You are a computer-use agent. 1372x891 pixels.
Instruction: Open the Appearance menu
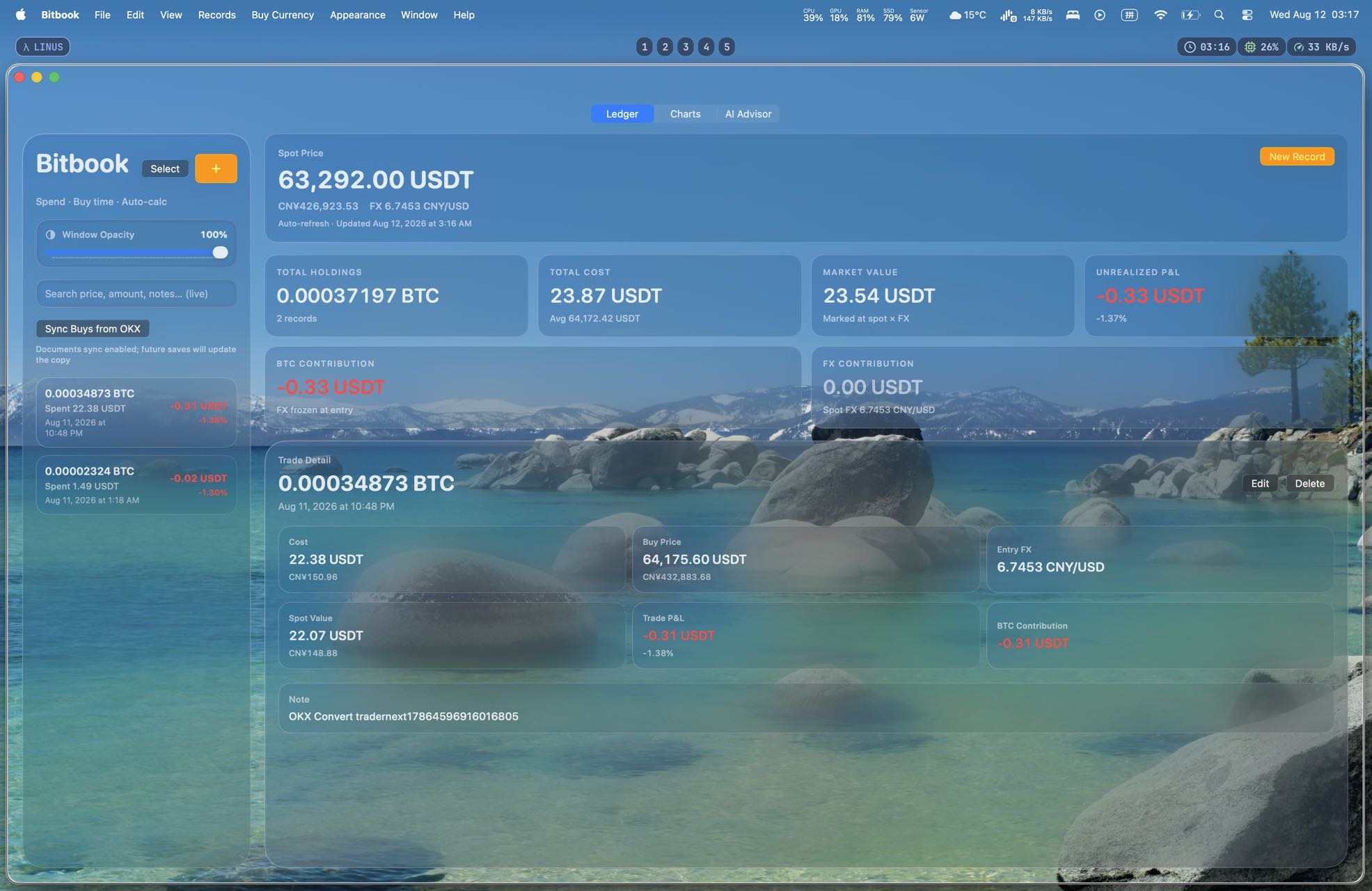pos(357,15)
